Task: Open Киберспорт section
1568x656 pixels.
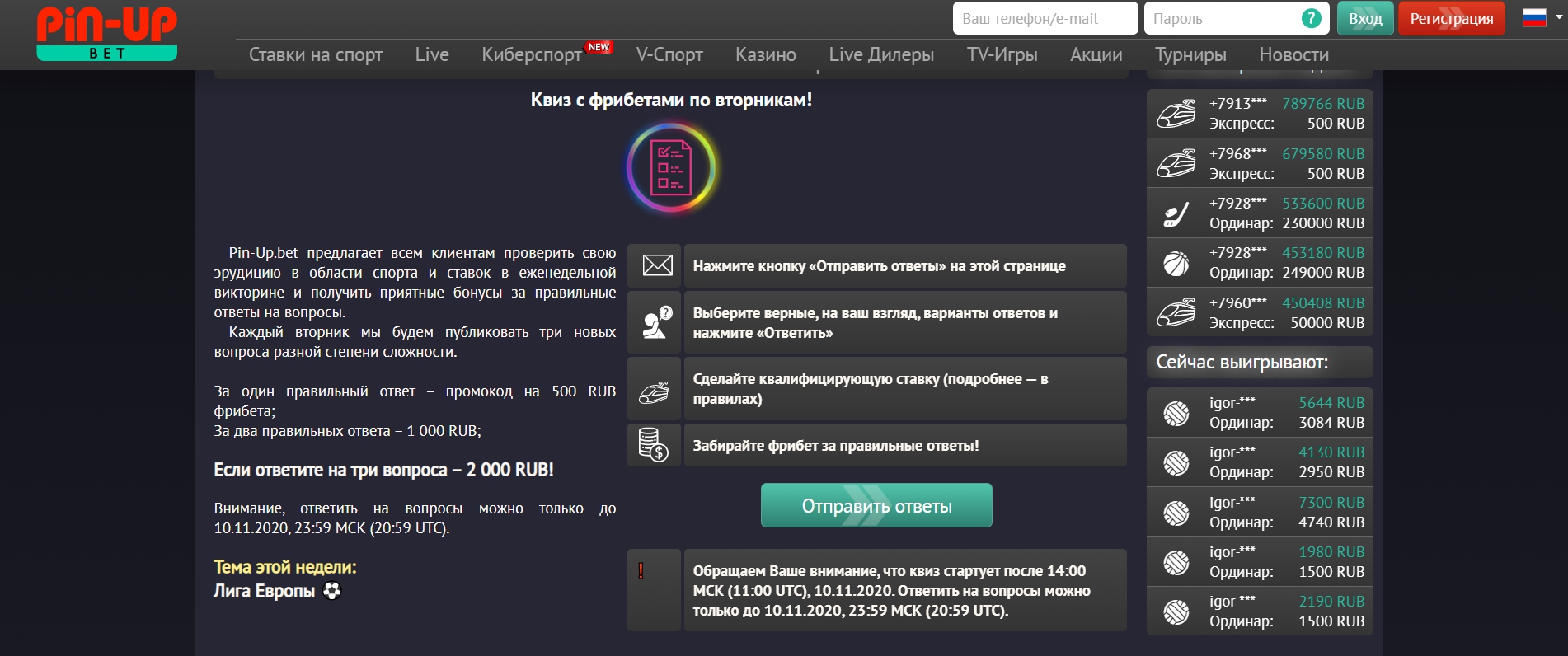Action: (x=532, y=54)
